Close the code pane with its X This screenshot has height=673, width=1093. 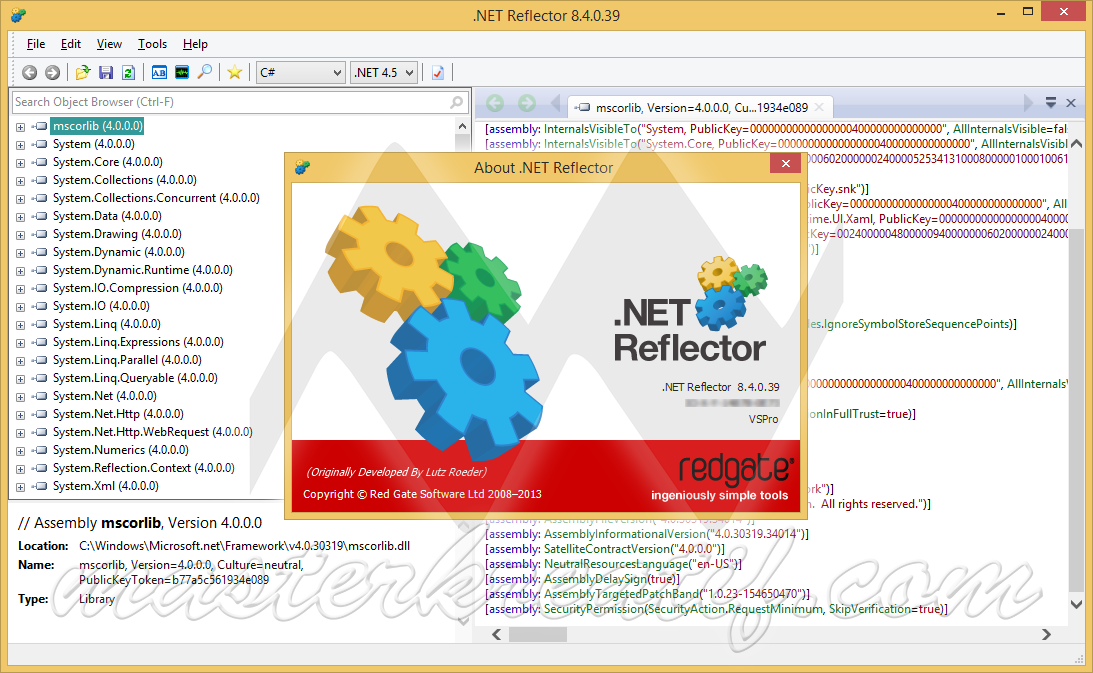pyautogui.click(x=1071, y=103)
